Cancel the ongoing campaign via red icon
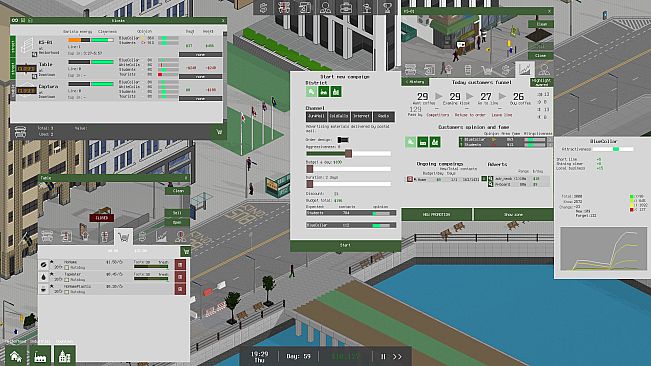 (x=409, y=179)
